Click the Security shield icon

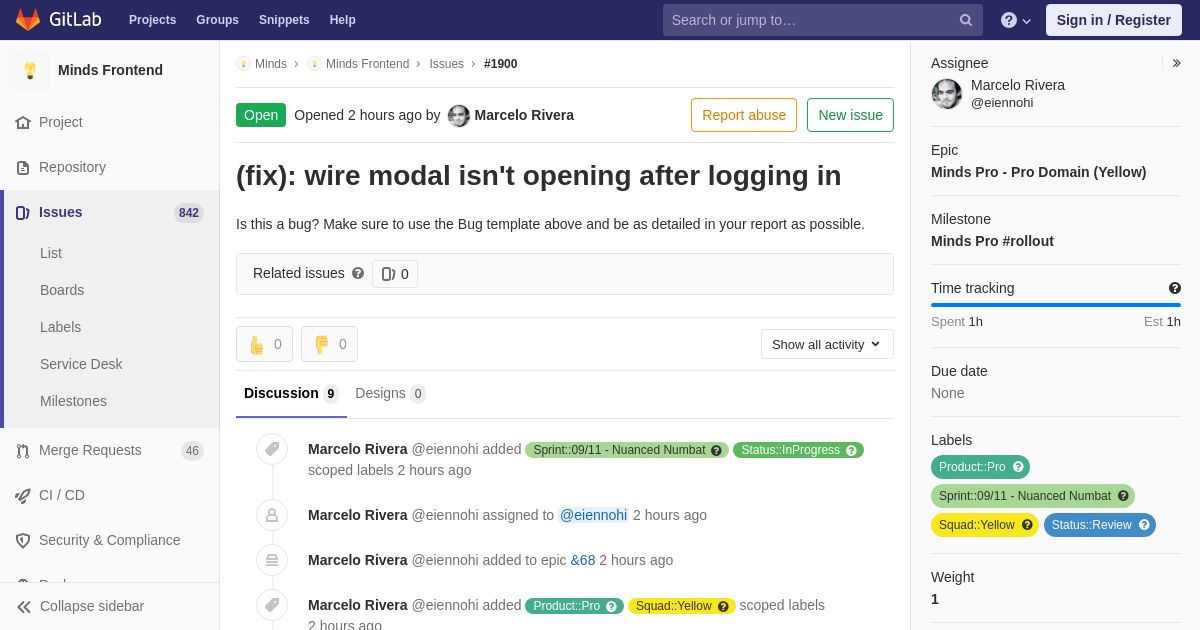point(23,540)
